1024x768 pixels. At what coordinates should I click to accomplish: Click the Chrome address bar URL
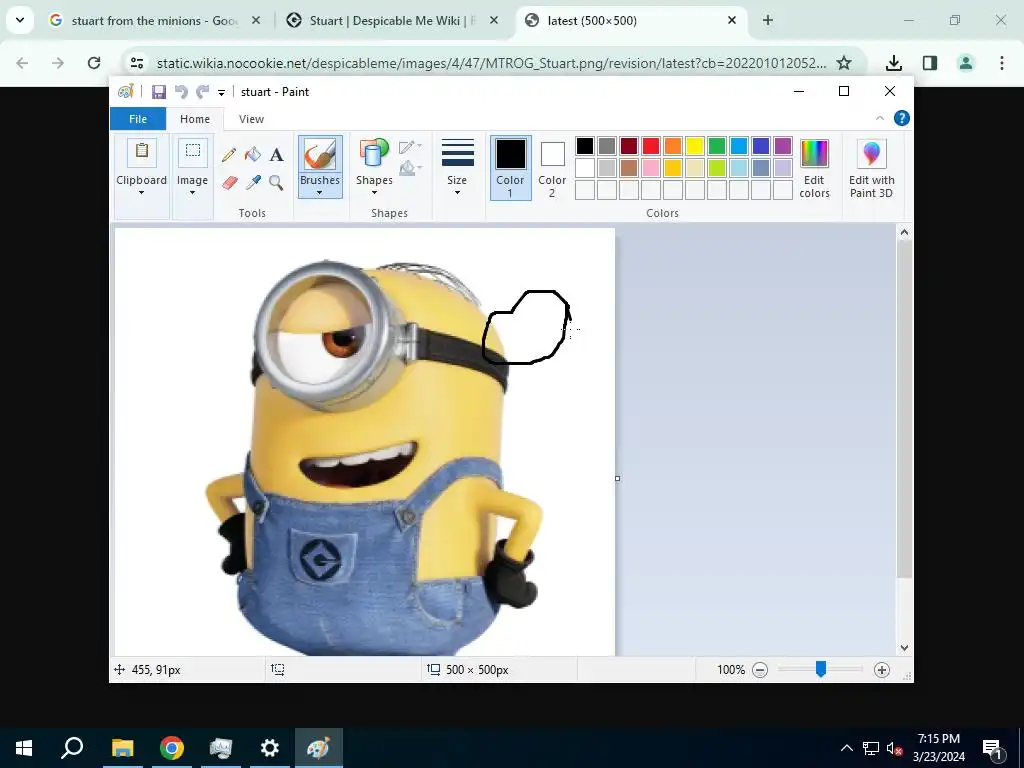pyautogui.click(x=491, y=63)
